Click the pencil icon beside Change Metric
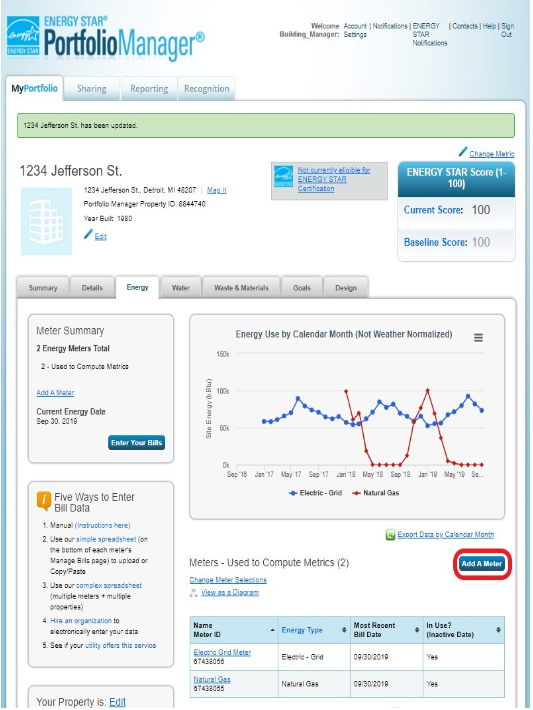 click(462, 152)
